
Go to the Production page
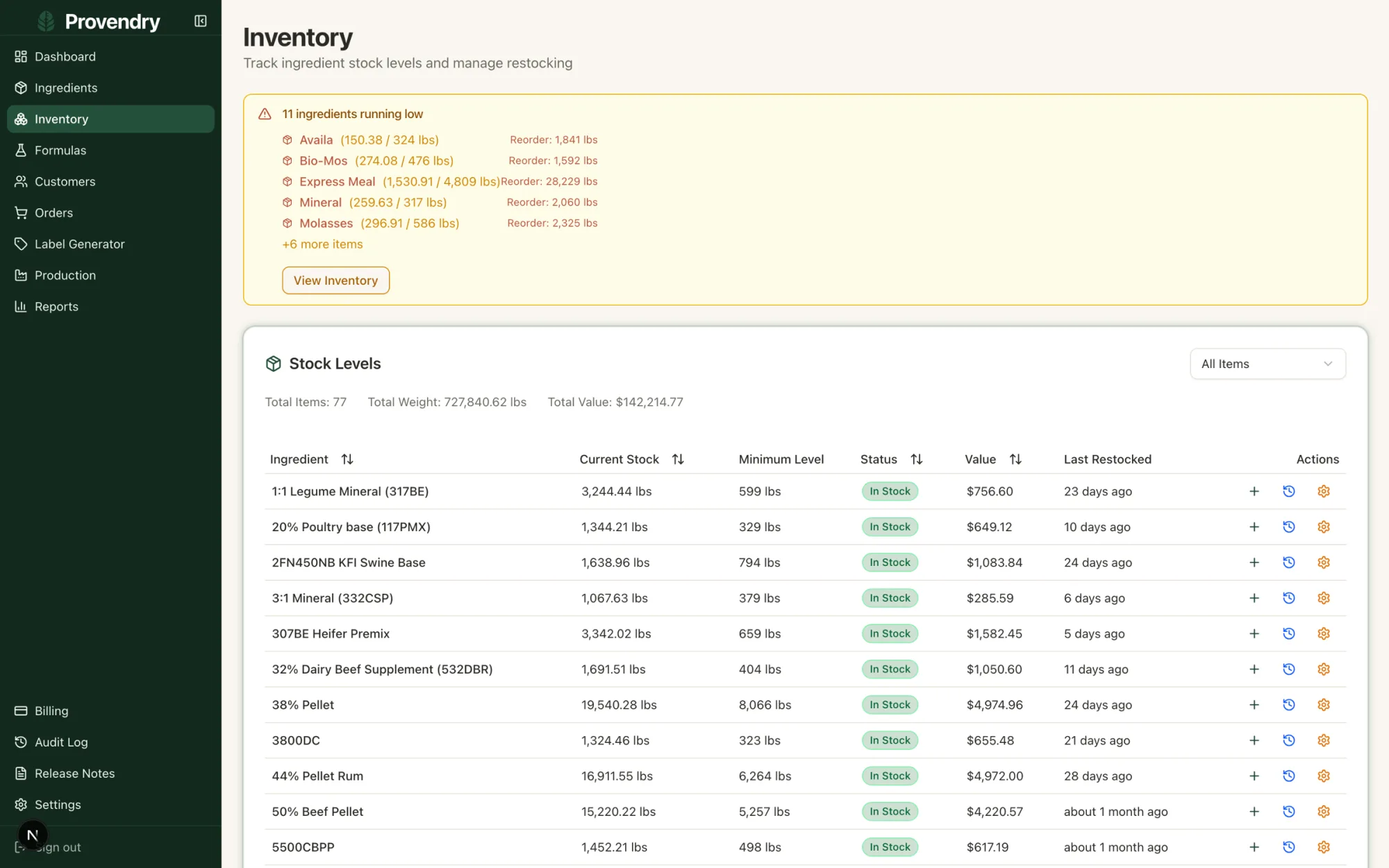tap(110, 275)
